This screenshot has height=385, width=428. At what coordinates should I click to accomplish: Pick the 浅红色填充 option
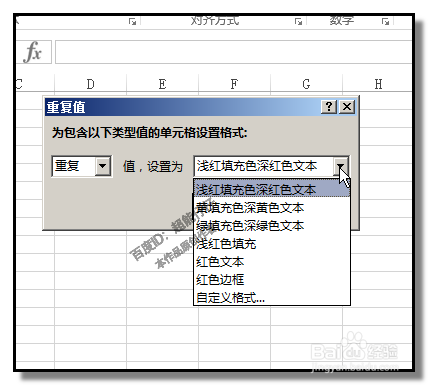click(x=272, y=244)
